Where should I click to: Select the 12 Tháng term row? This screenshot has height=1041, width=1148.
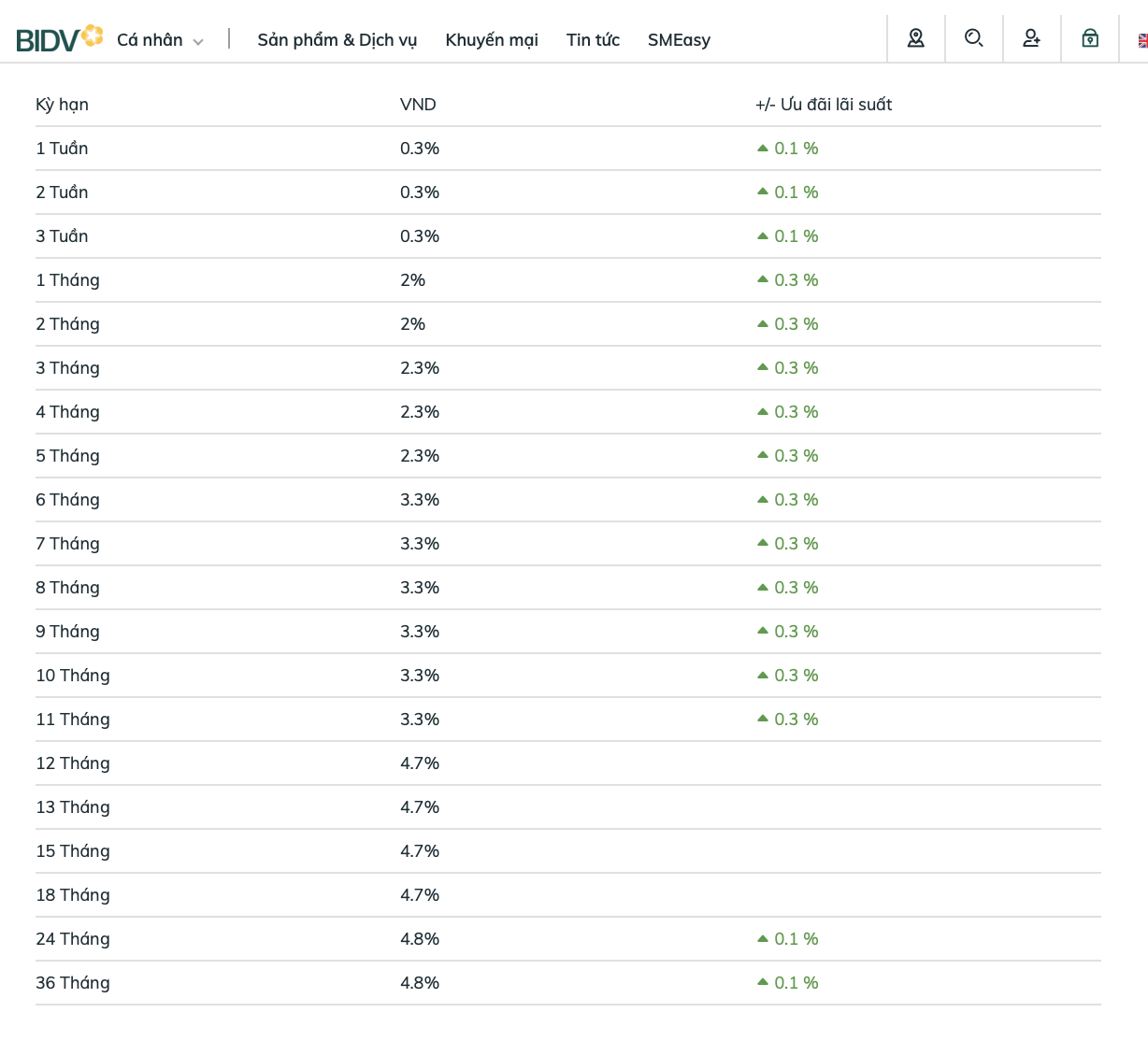[568, 763]
